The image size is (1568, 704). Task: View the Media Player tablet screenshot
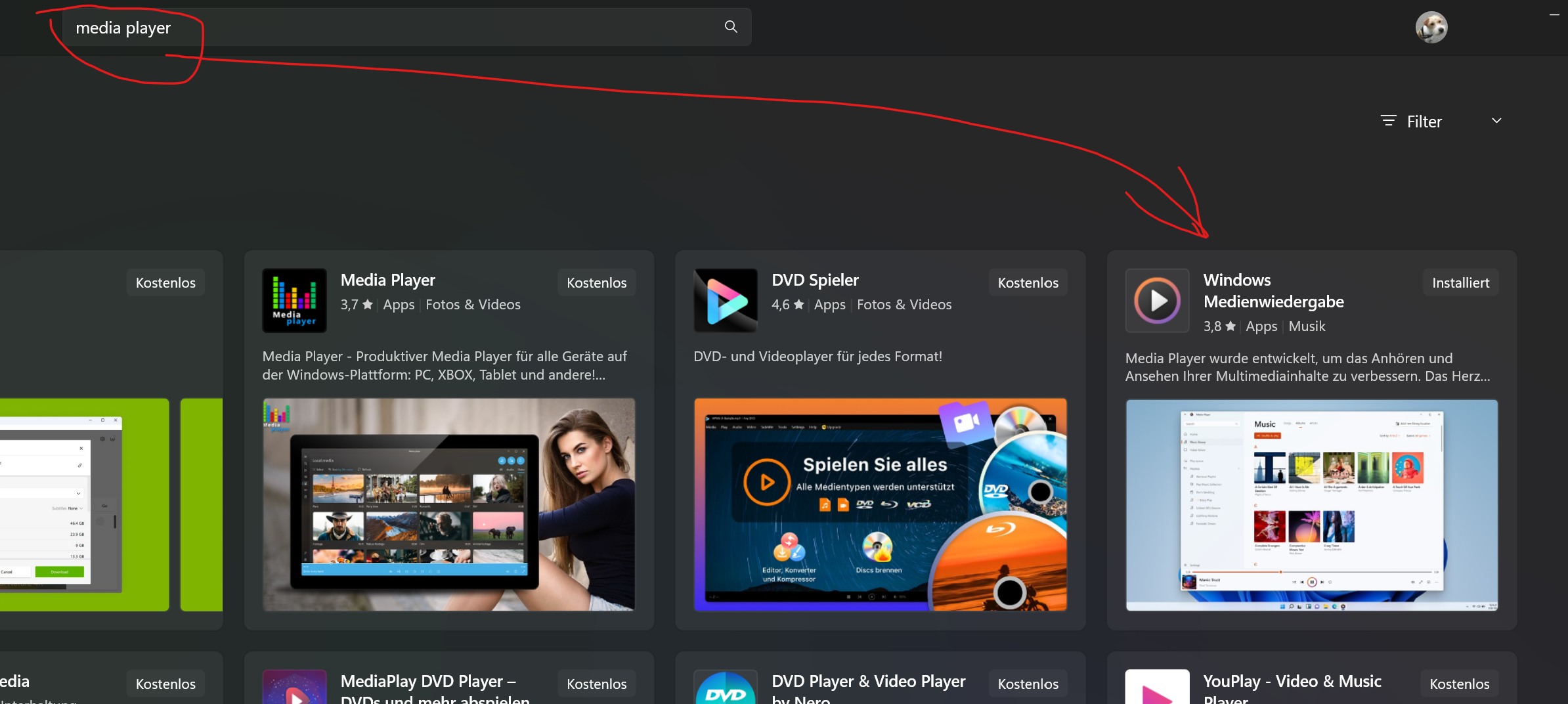coord(449,504)
